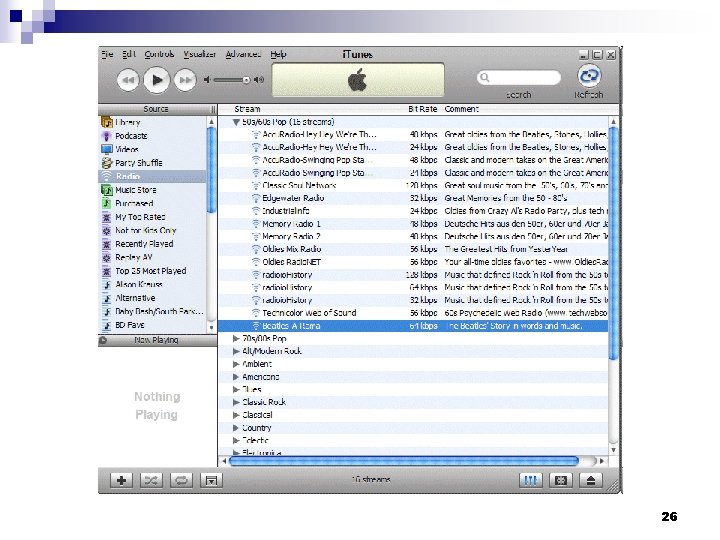720x540 pixels.
Task: Click the search magnifier icon
Action: [484, 77]
